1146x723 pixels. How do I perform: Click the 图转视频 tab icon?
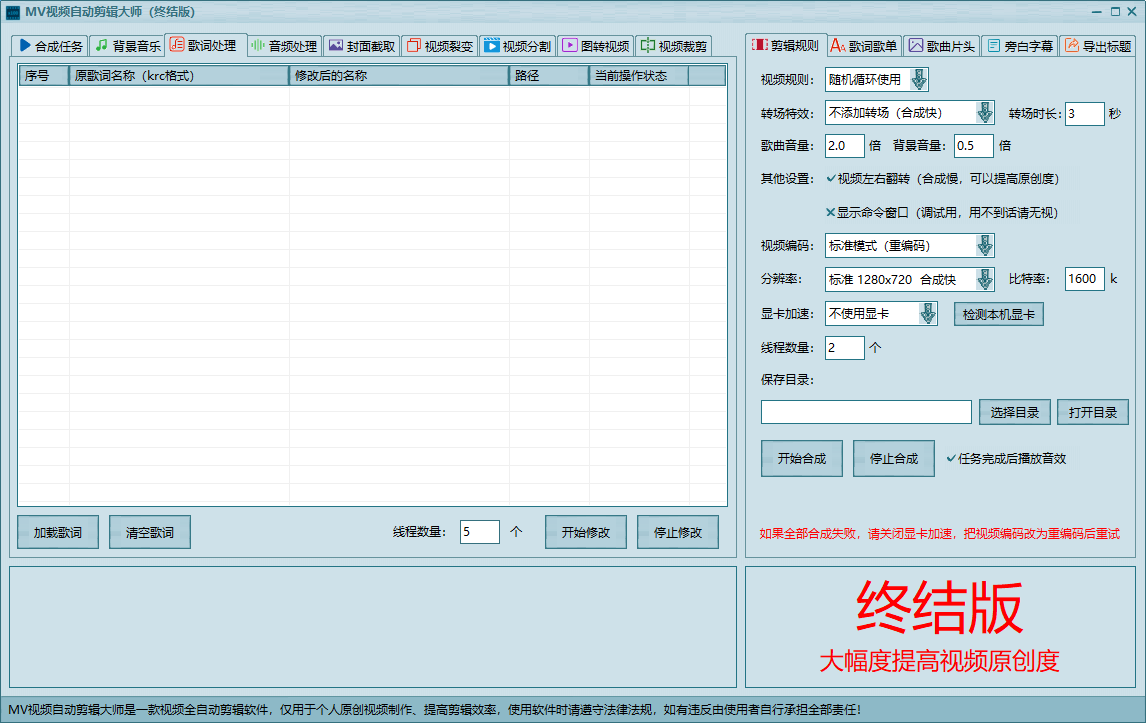tap(569, 45)
